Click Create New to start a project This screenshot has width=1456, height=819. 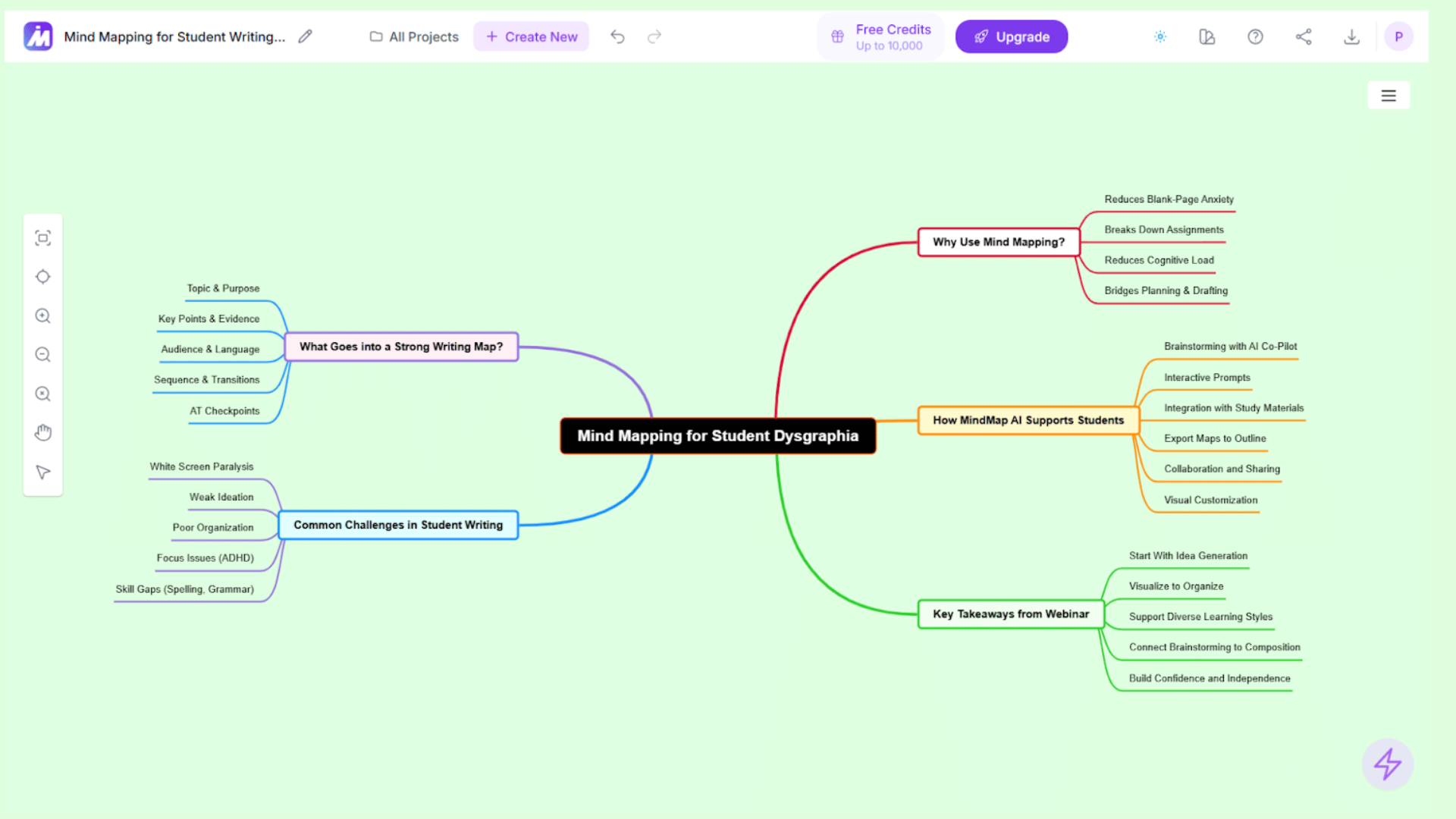[x=531, y=36]
